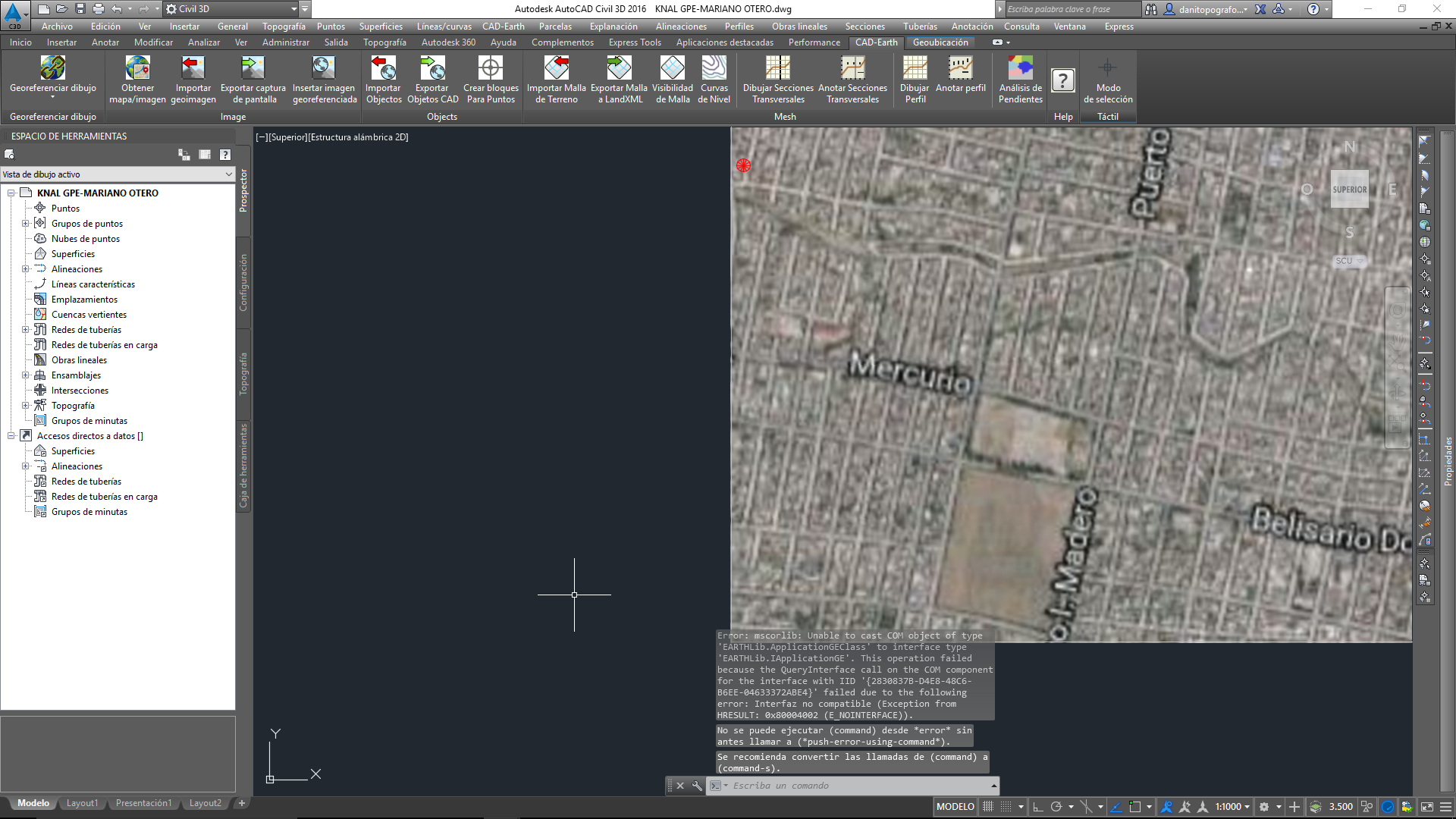Switch to Express Tools ribbon tab
The width and height of the screenshot is (1456, 819).
[x=635, y=42]
